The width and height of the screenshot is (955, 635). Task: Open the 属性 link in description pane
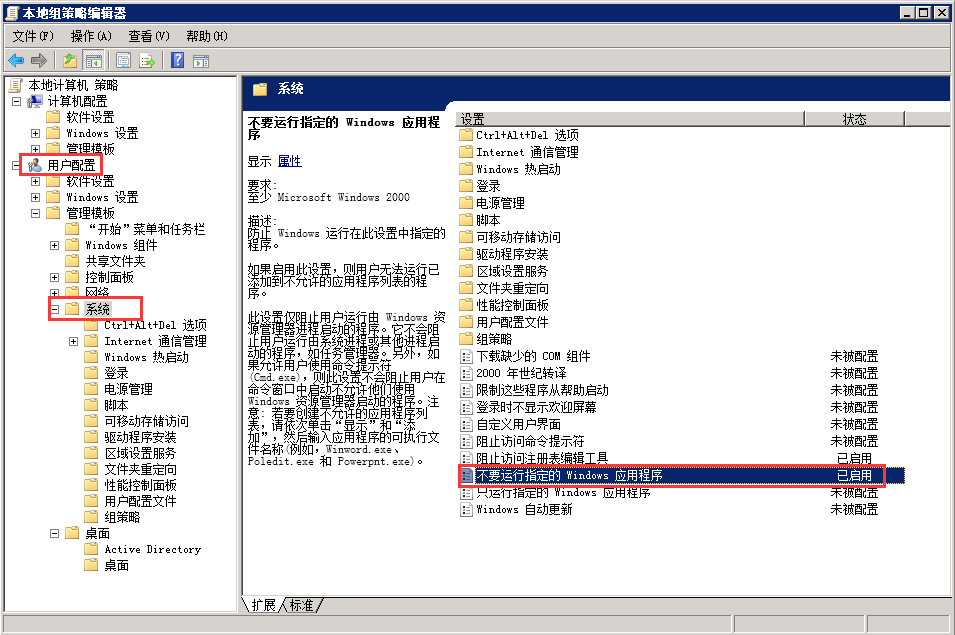(x=289, y=161)
